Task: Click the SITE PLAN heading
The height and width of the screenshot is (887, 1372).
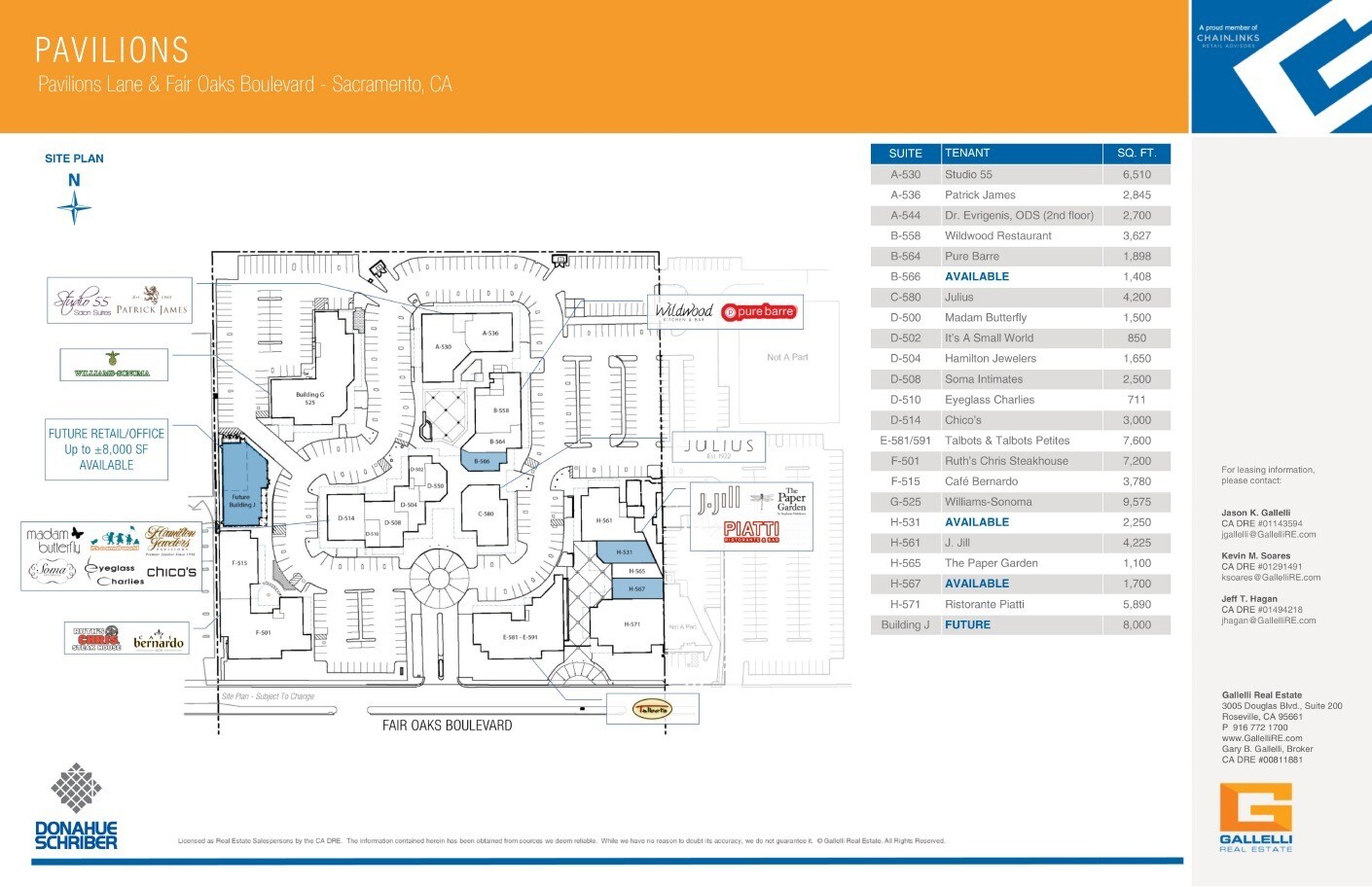Action: (74, 159)
